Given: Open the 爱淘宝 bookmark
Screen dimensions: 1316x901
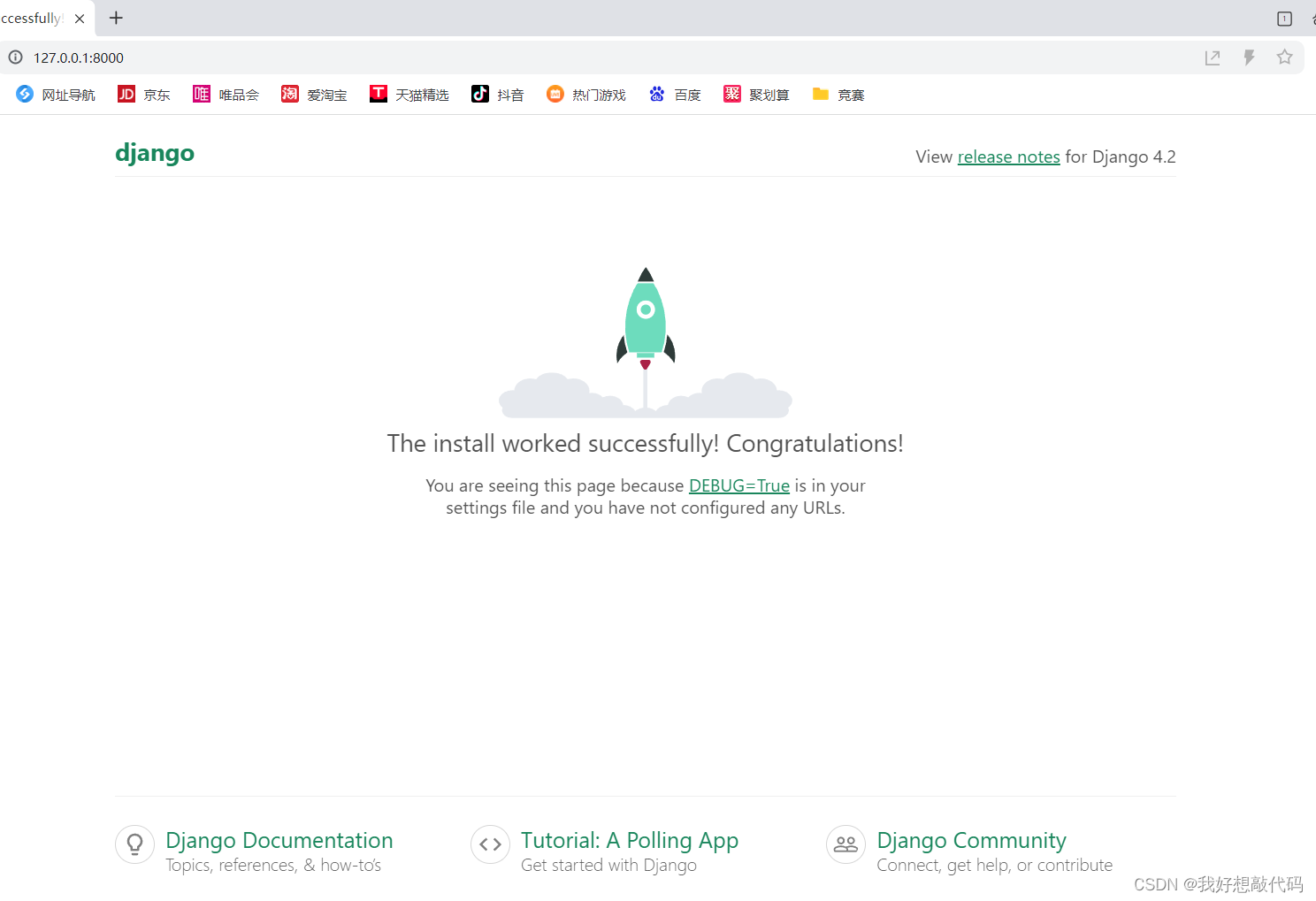Looking at the screenshot, I should (315, 95).
